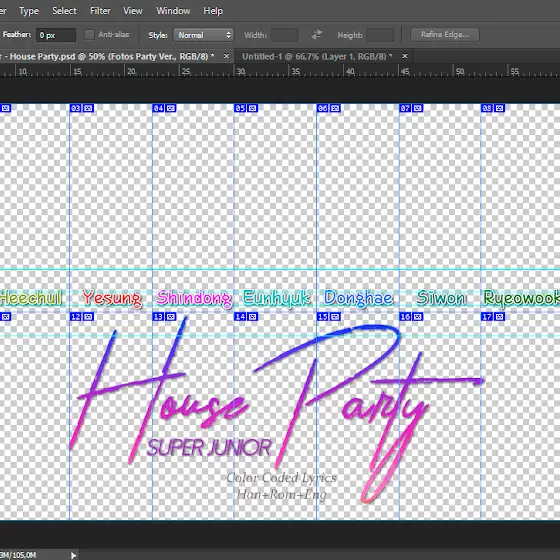
Task: Click the SUPER JUNIOR text
Action: (x=209, y=448)
